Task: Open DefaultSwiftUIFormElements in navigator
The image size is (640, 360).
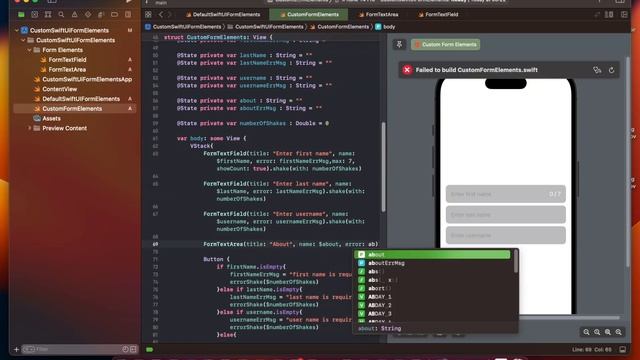Action: click(x=81, y=99)
